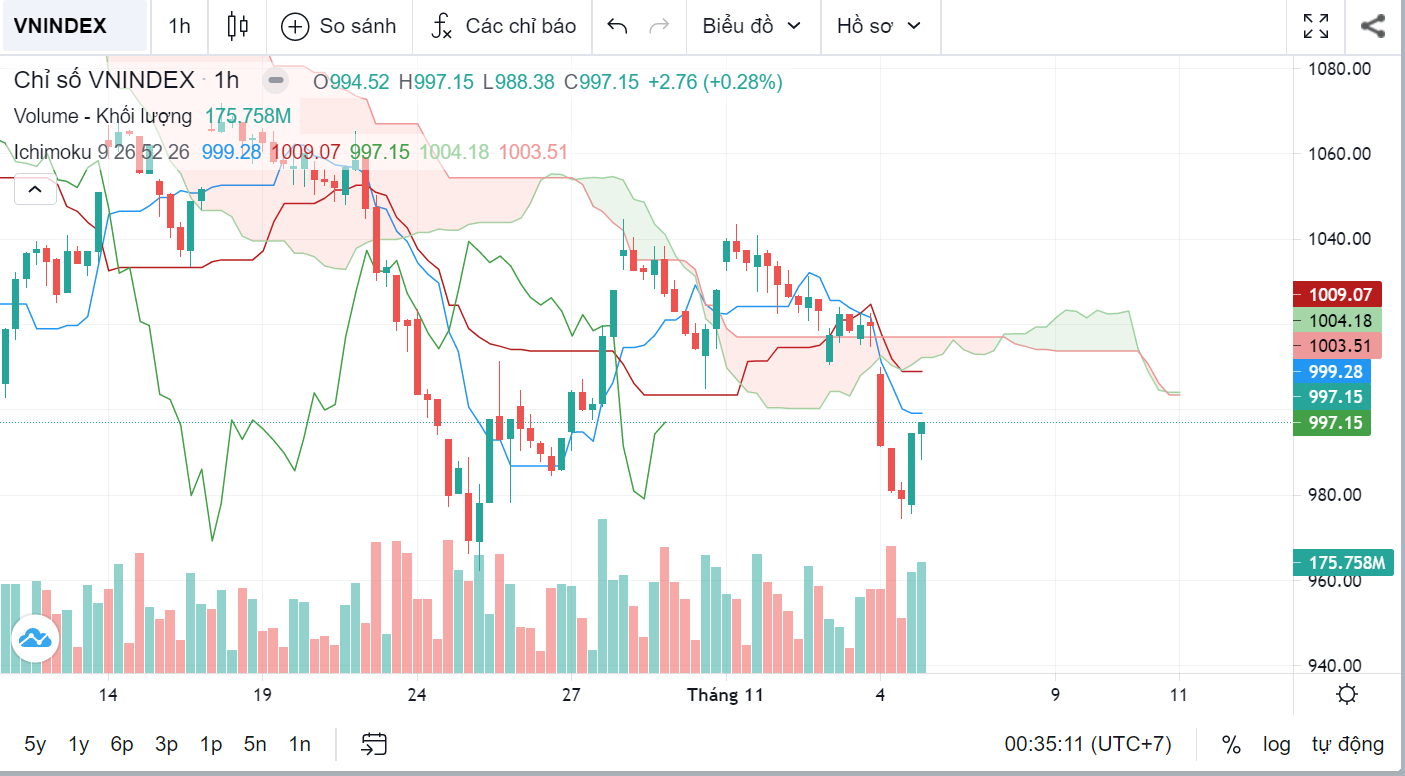Click the Tháng 11 date axis label

tap(725, 695)
